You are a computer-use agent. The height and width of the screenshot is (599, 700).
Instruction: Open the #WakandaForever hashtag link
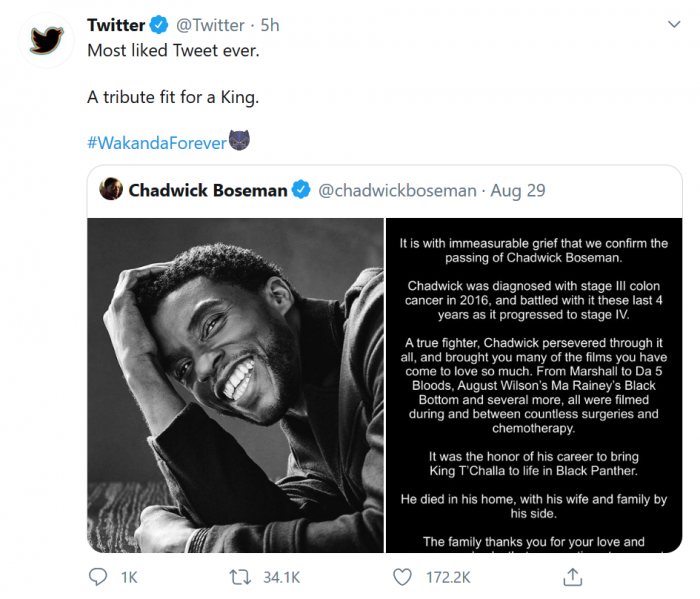(x=156, y=142)
